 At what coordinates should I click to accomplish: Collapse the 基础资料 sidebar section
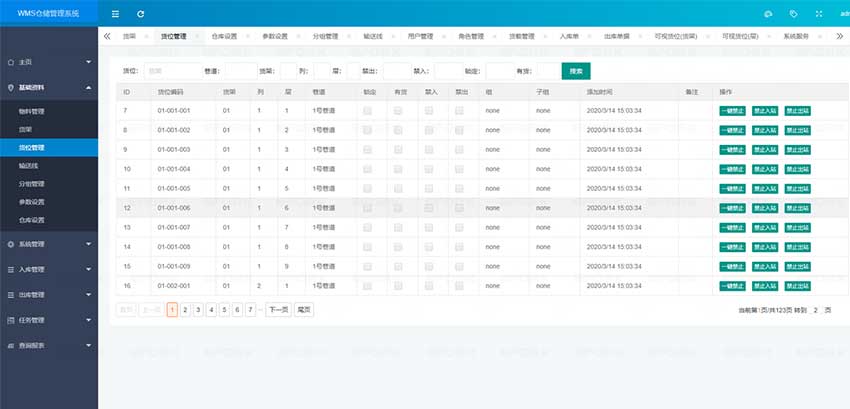click(x=49, y=88)
